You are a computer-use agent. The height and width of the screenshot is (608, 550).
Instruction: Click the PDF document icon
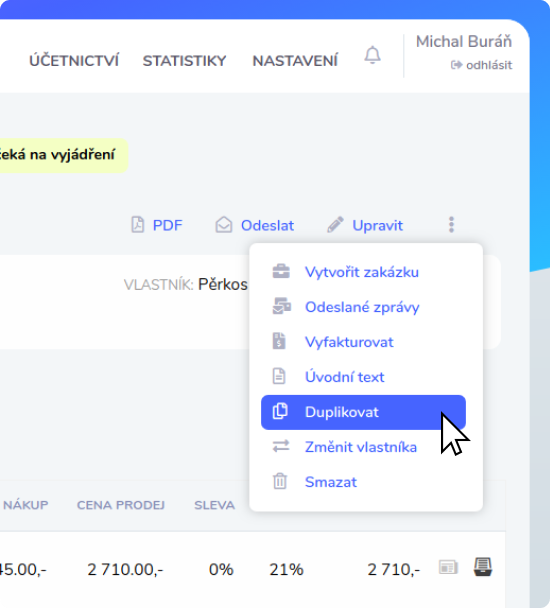coord(137,225)
